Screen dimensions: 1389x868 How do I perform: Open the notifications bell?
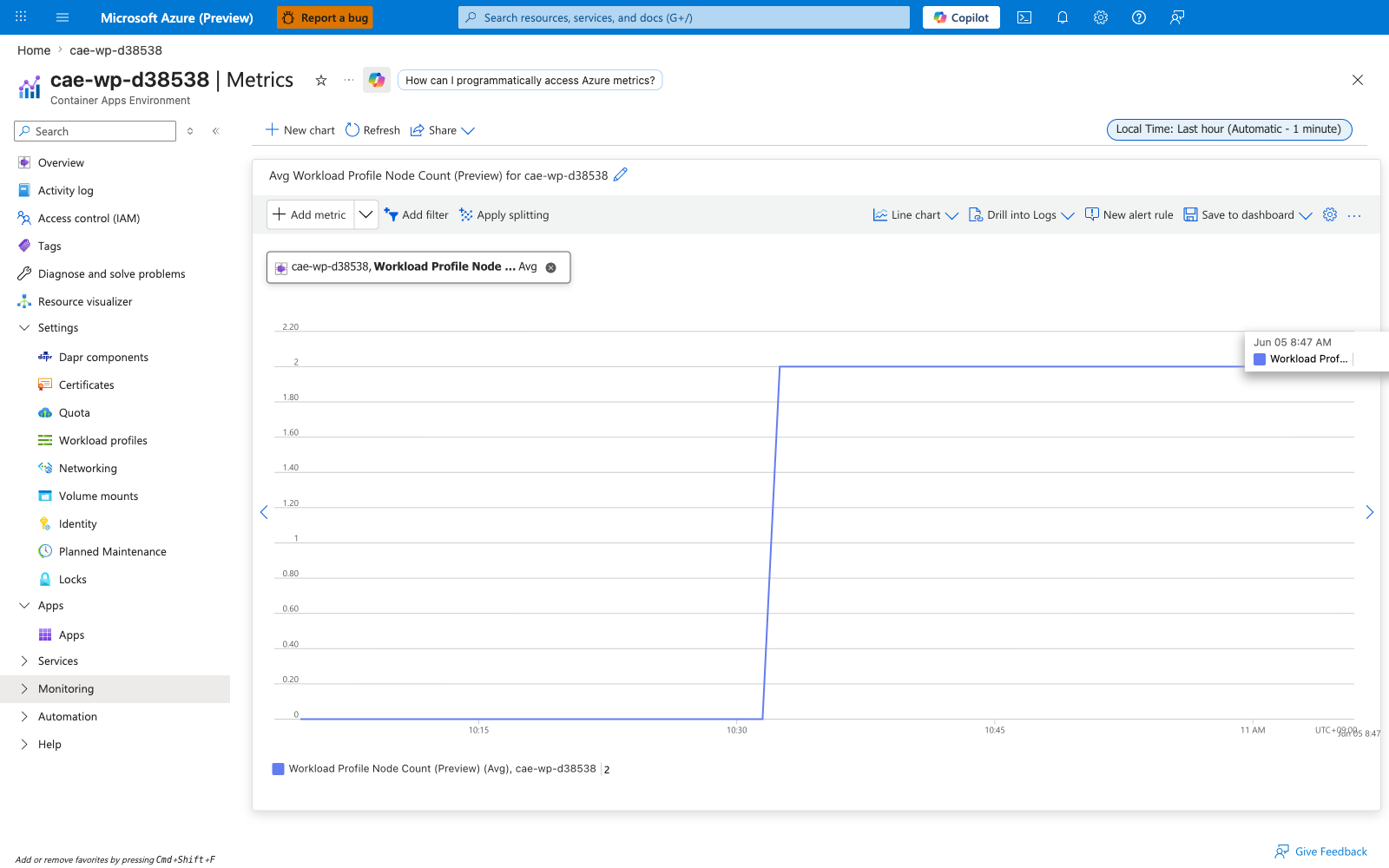pos(1063,17)
